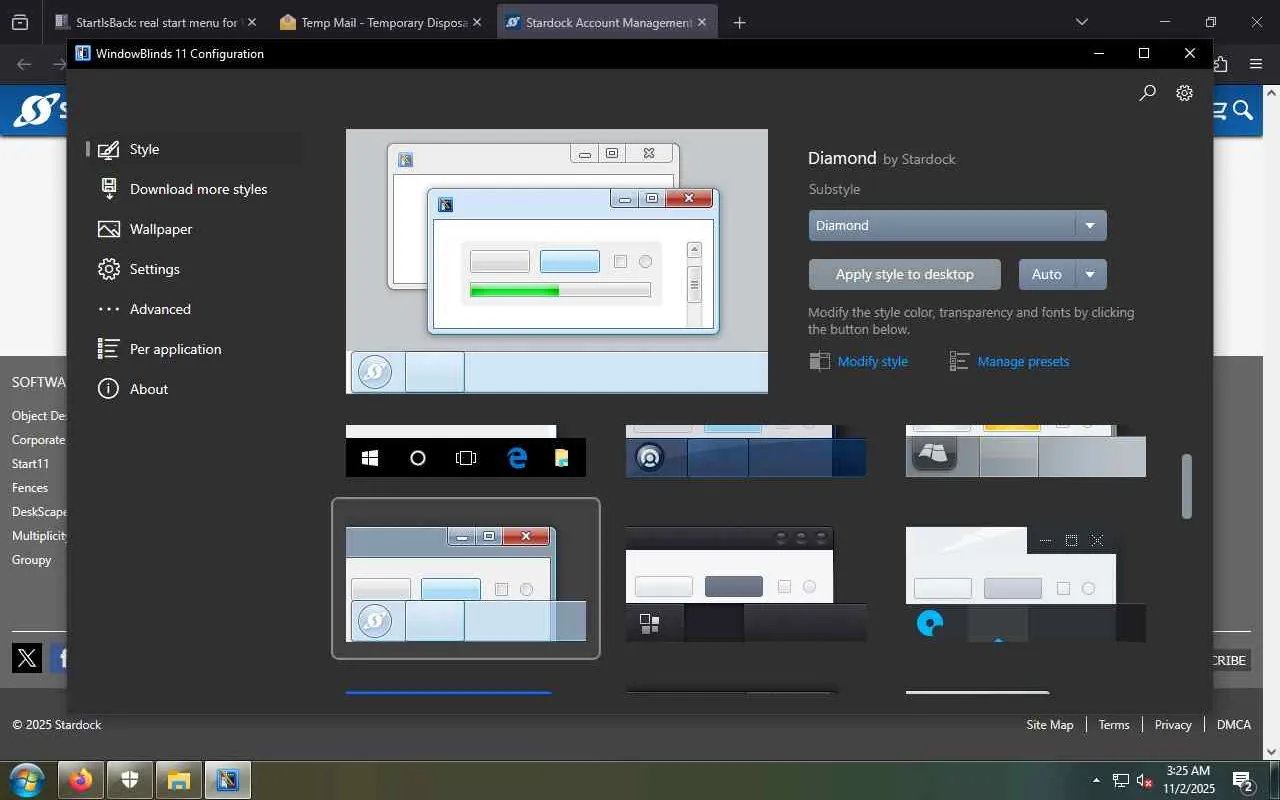Image resolution: width=1280 pixels, height=800 pixels.
Task: Click Apply style to desktop button
Action: (x=904, y=274)
